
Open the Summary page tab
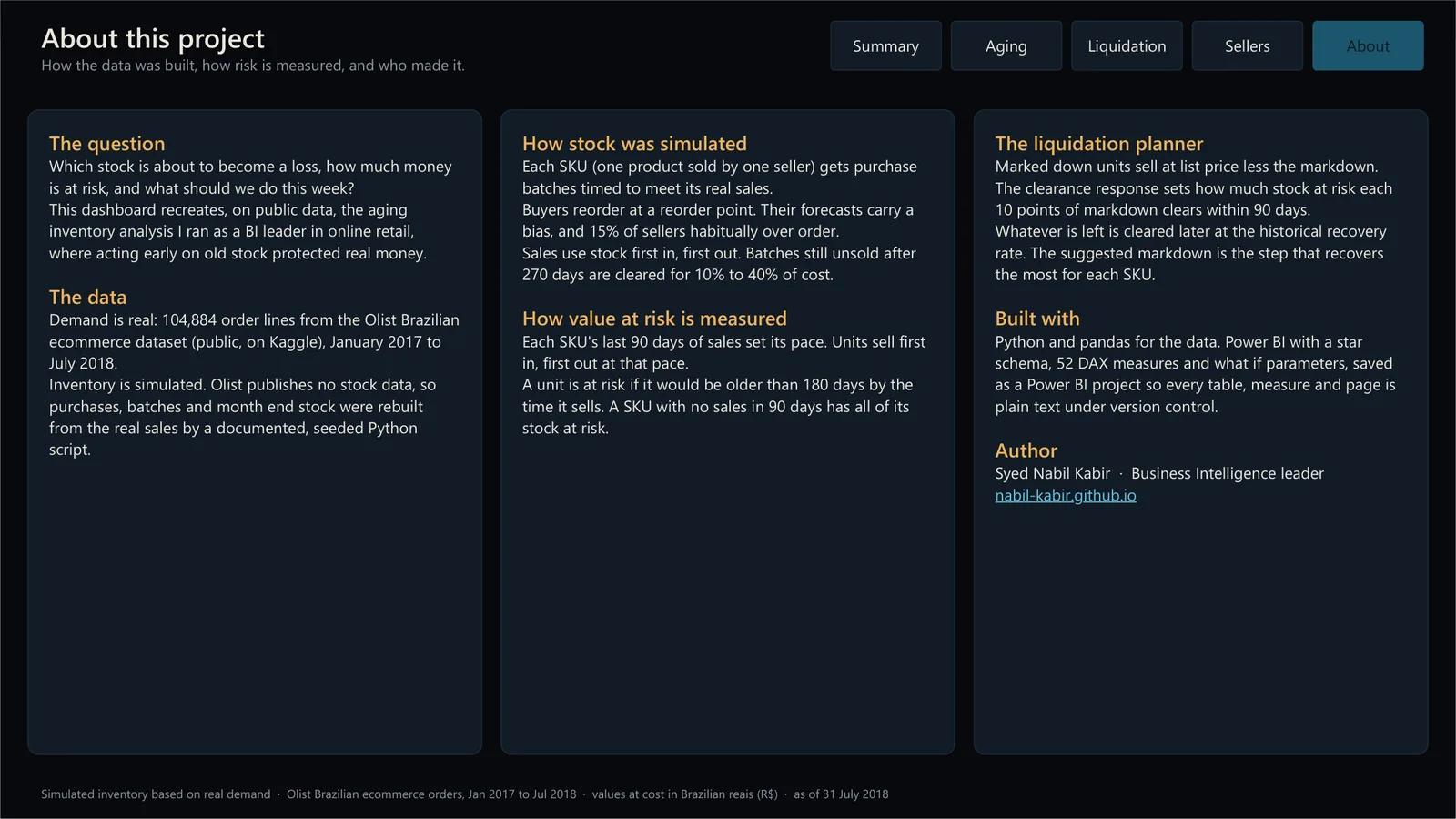[885, 45]
